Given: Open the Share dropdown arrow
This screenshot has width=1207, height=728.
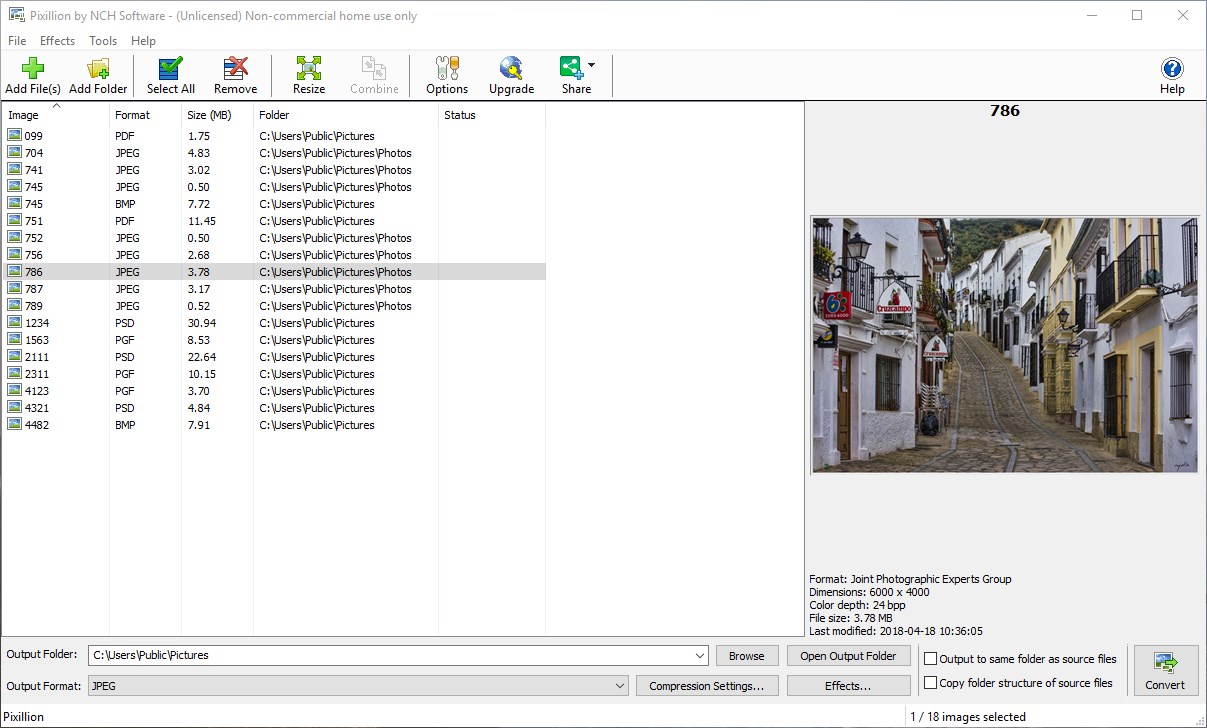Looking at the screenshot, I should pyautogui.click(x=591, y=63).
